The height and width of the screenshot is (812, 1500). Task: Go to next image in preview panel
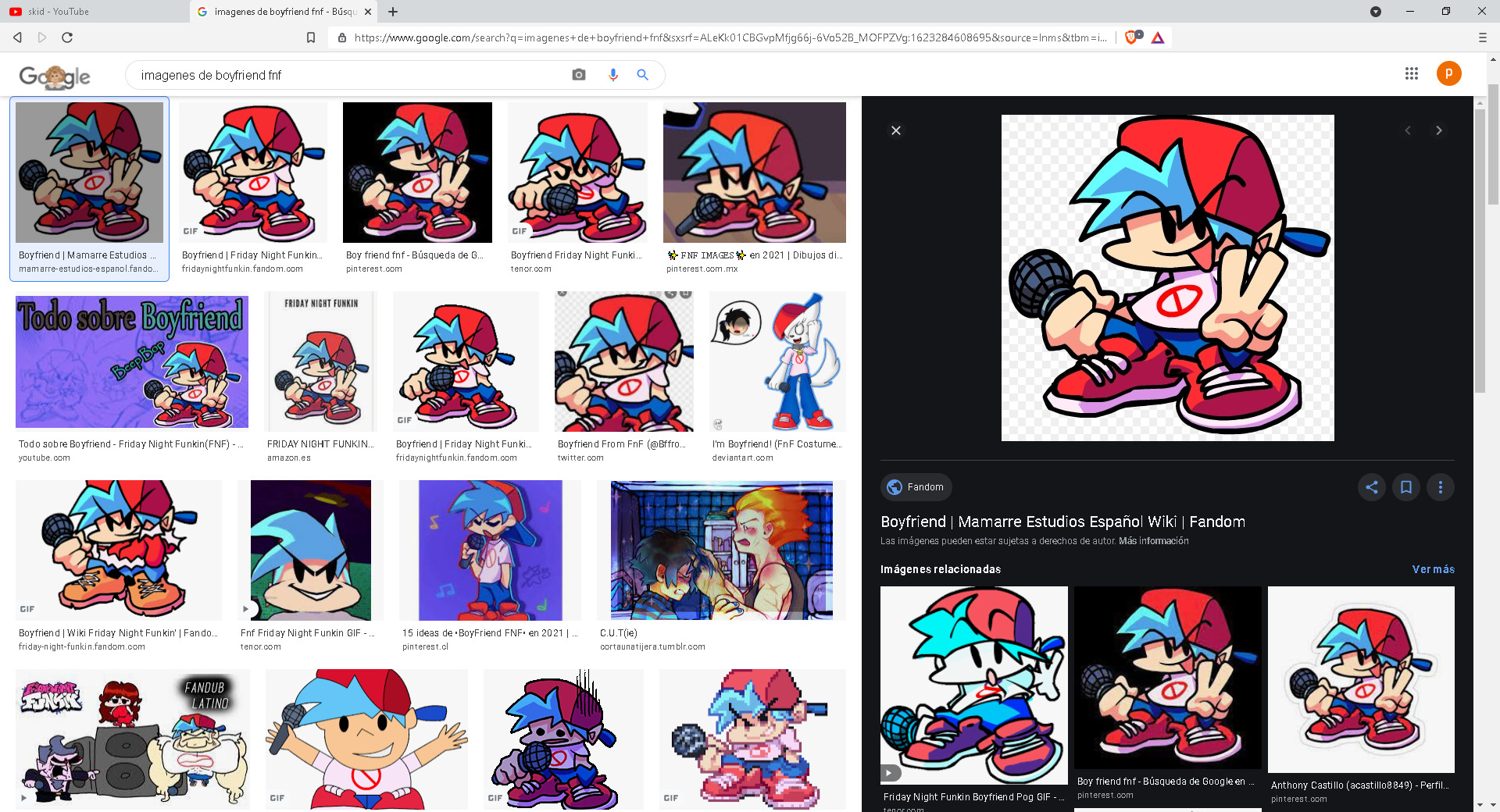[1439, 130]
